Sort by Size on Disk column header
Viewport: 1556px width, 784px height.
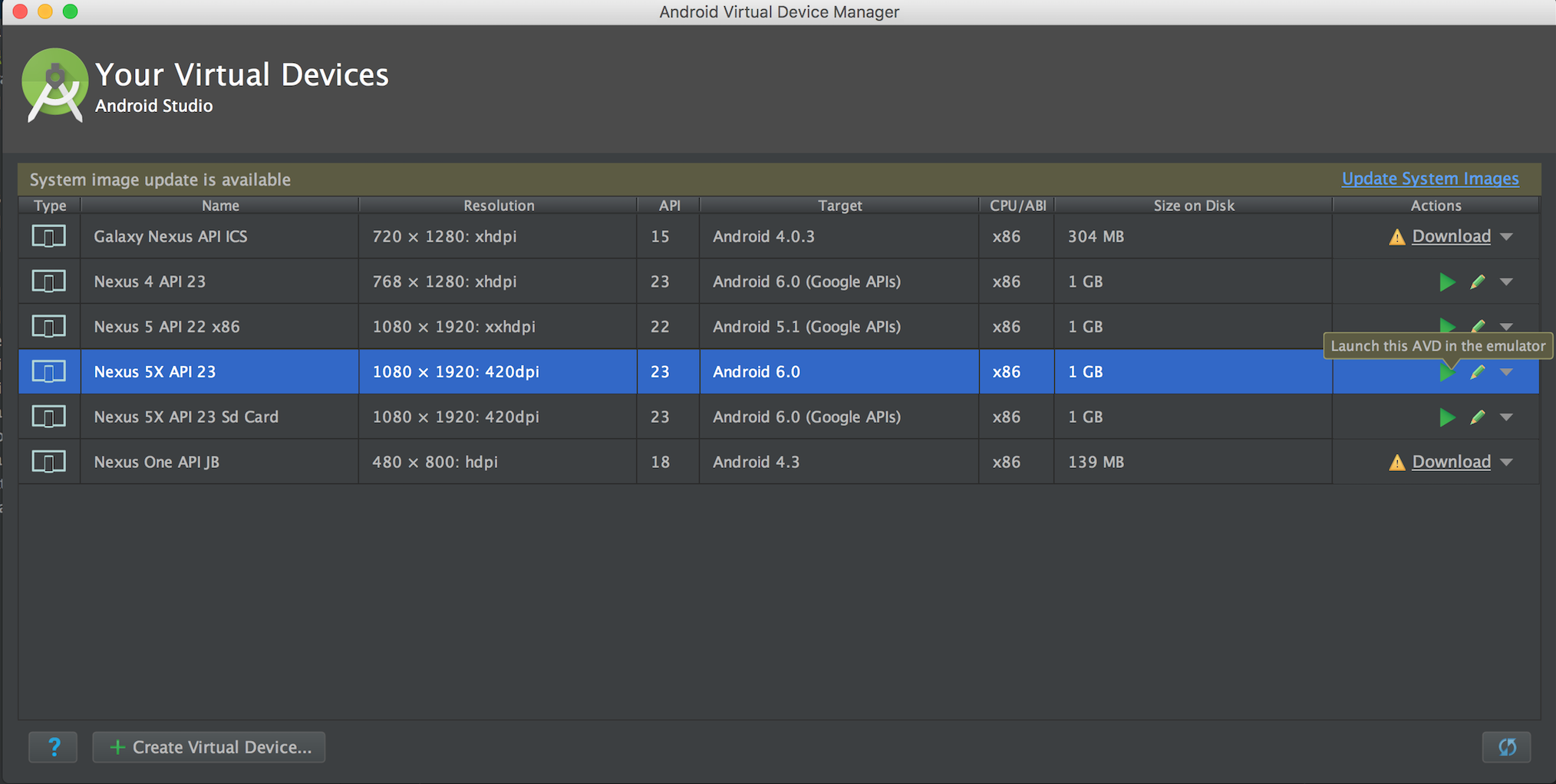pyautogui.click(x=1194, y=206)
